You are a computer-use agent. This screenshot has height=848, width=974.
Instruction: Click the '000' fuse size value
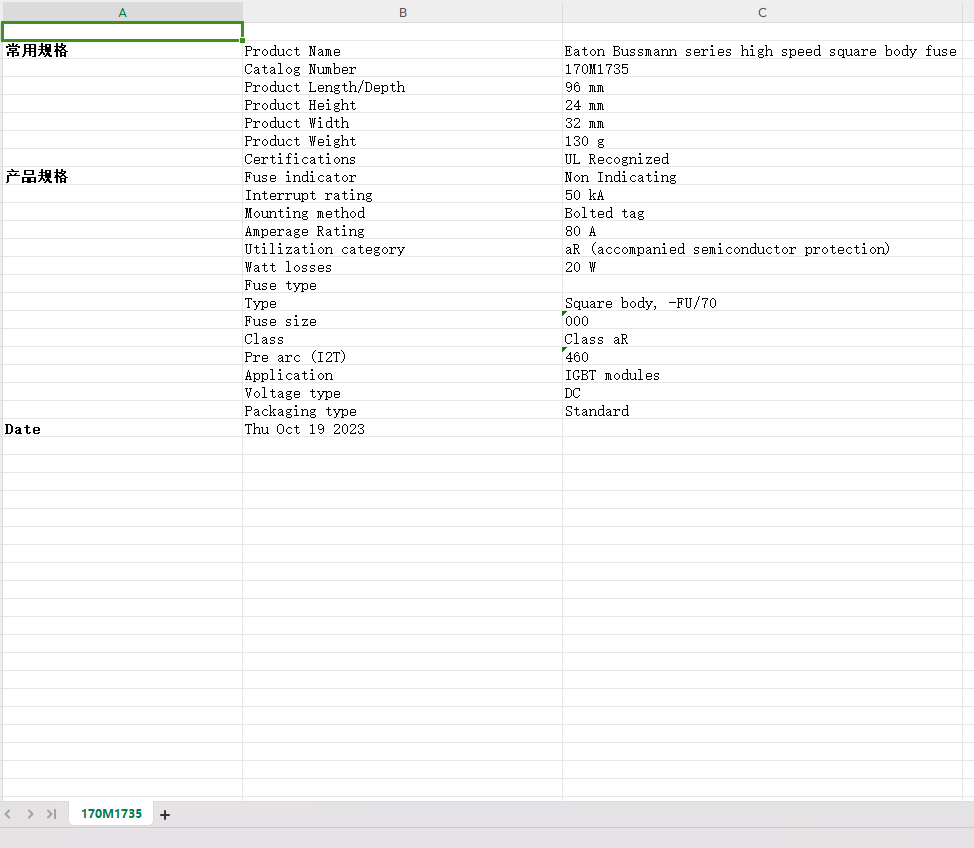[x=762, y=321]
